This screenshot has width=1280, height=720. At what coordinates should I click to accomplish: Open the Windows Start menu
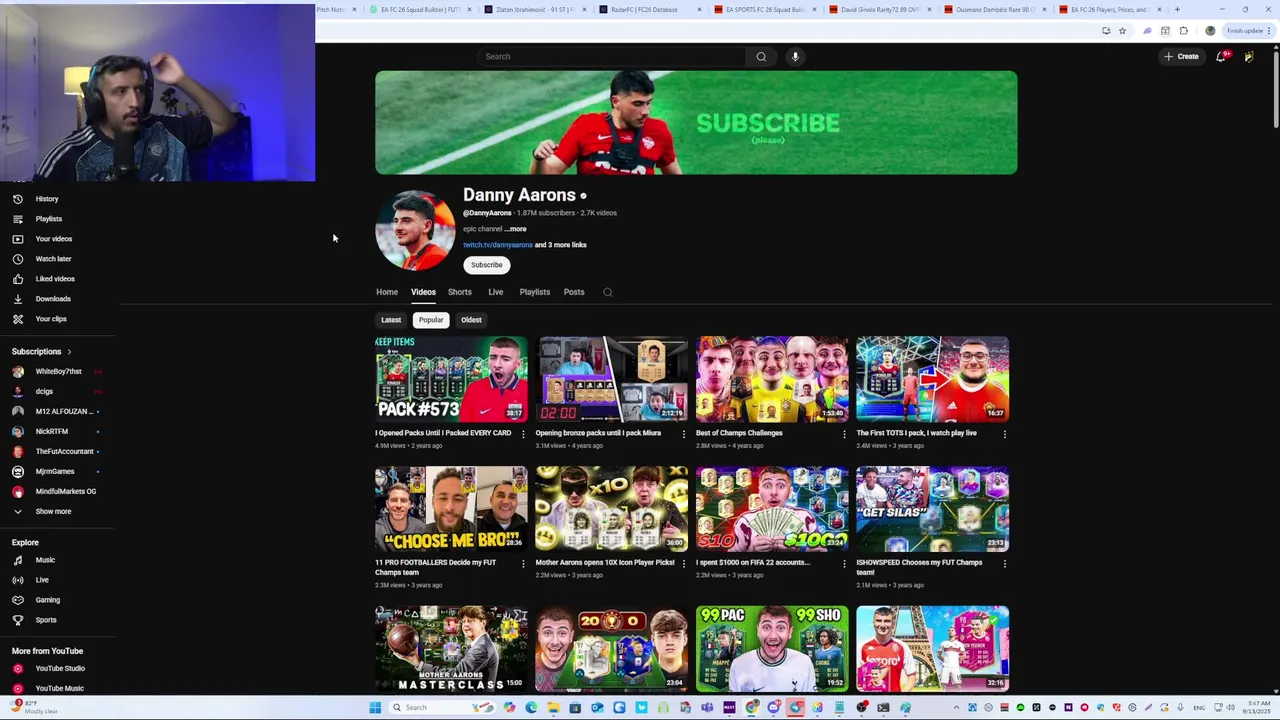coord(375,708)
